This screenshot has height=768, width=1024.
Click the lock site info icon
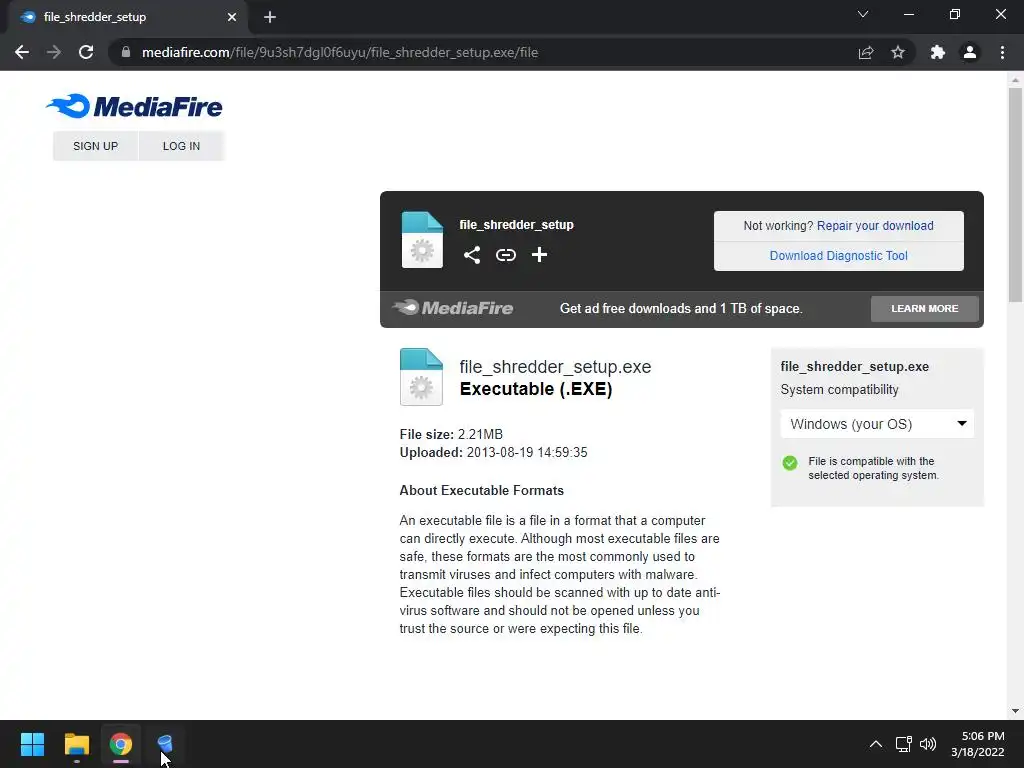click(x=126, y=52)
